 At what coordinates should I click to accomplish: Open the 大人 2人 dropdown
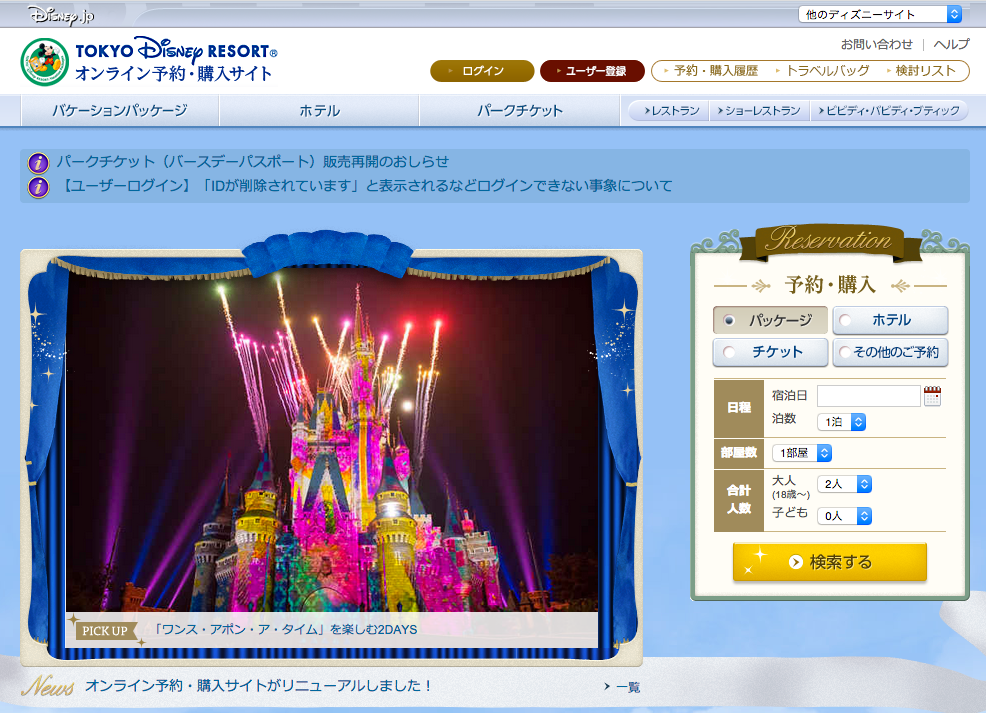(845, 484)
